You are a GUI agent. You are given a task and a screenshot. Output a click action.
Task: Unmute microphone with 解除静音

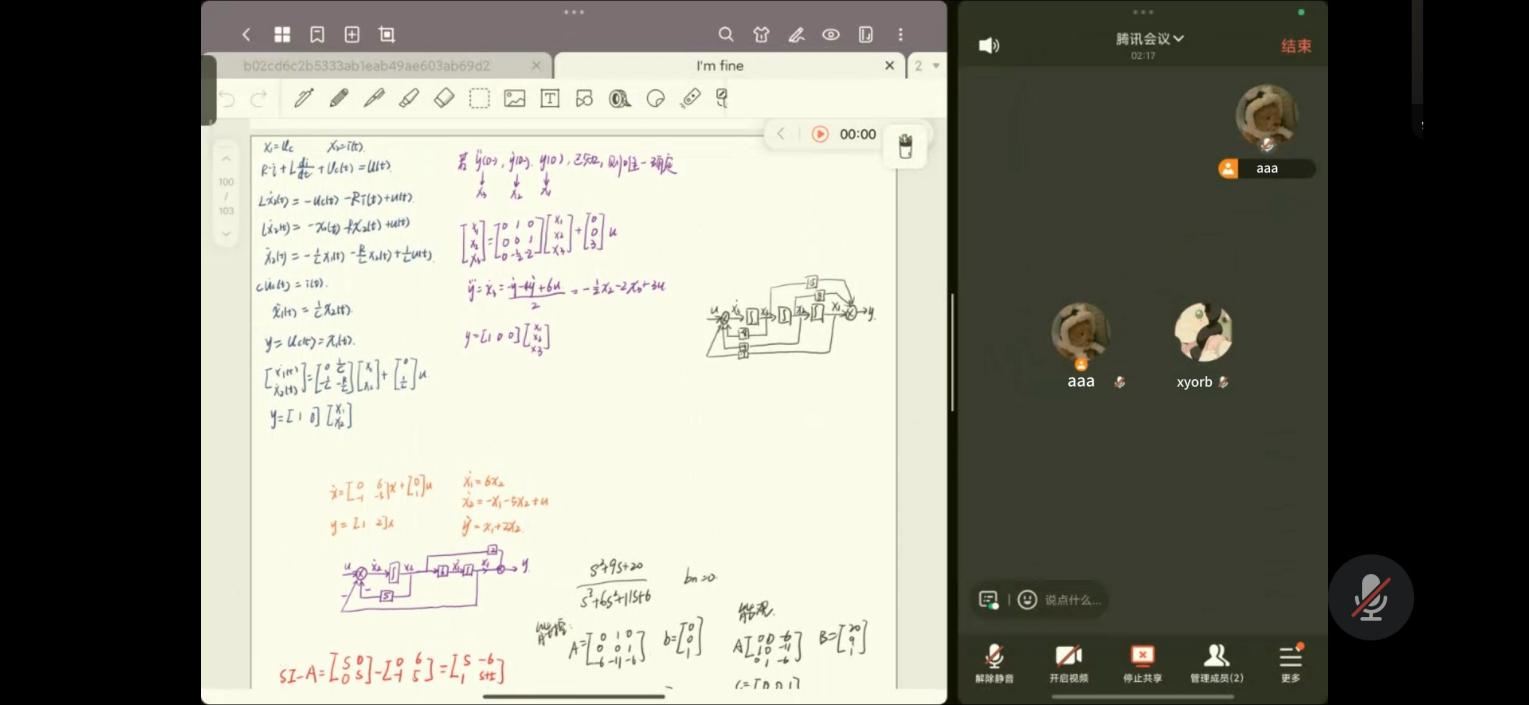[x=994, y=662]
